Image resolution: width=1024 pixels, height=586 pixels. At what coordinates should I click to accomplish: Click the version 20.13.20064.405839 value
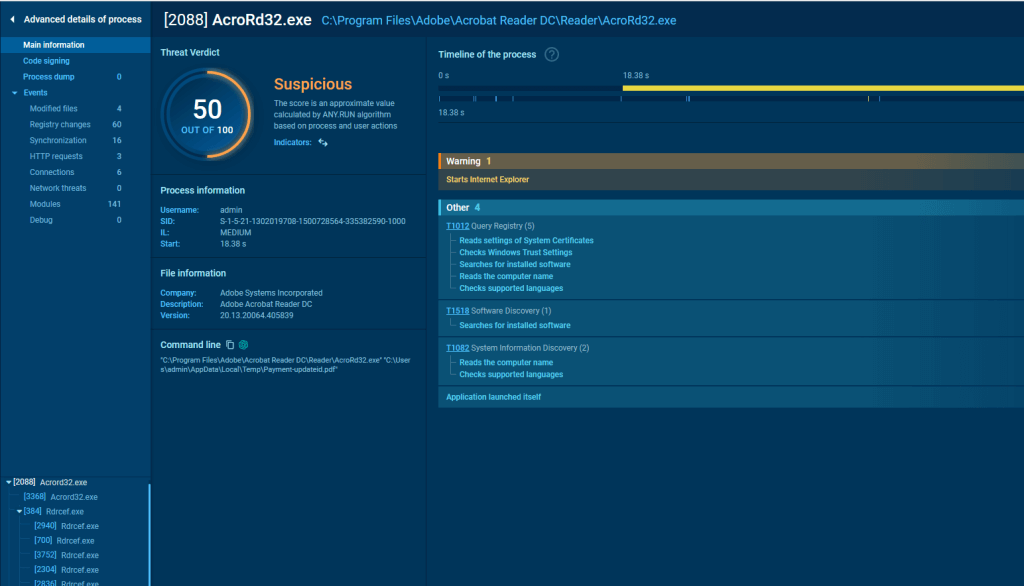coord(257,316)
